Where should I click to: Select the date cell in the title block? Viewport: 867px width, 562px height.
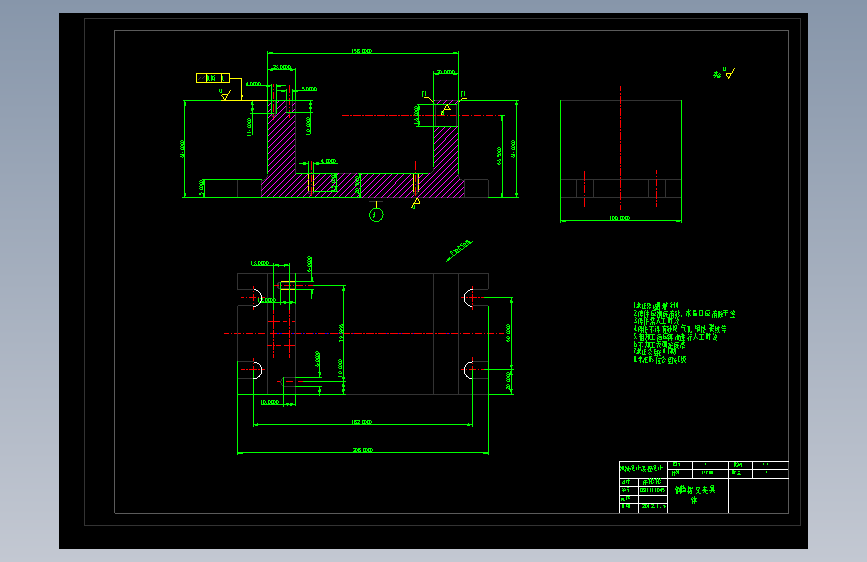pyautogui.click(x=653, y=506)
